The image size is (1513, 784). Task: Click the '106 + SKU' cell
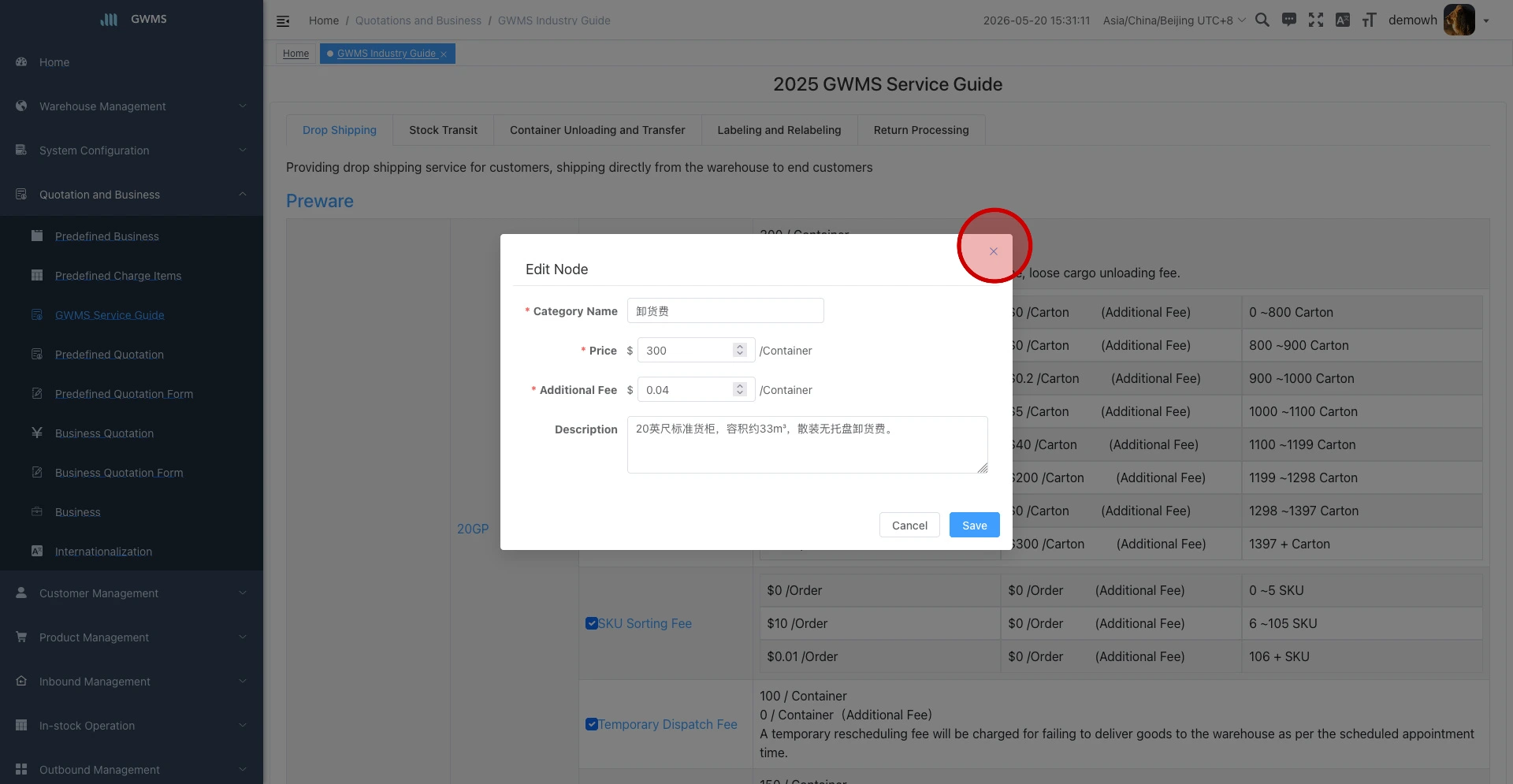point(1362,656)
